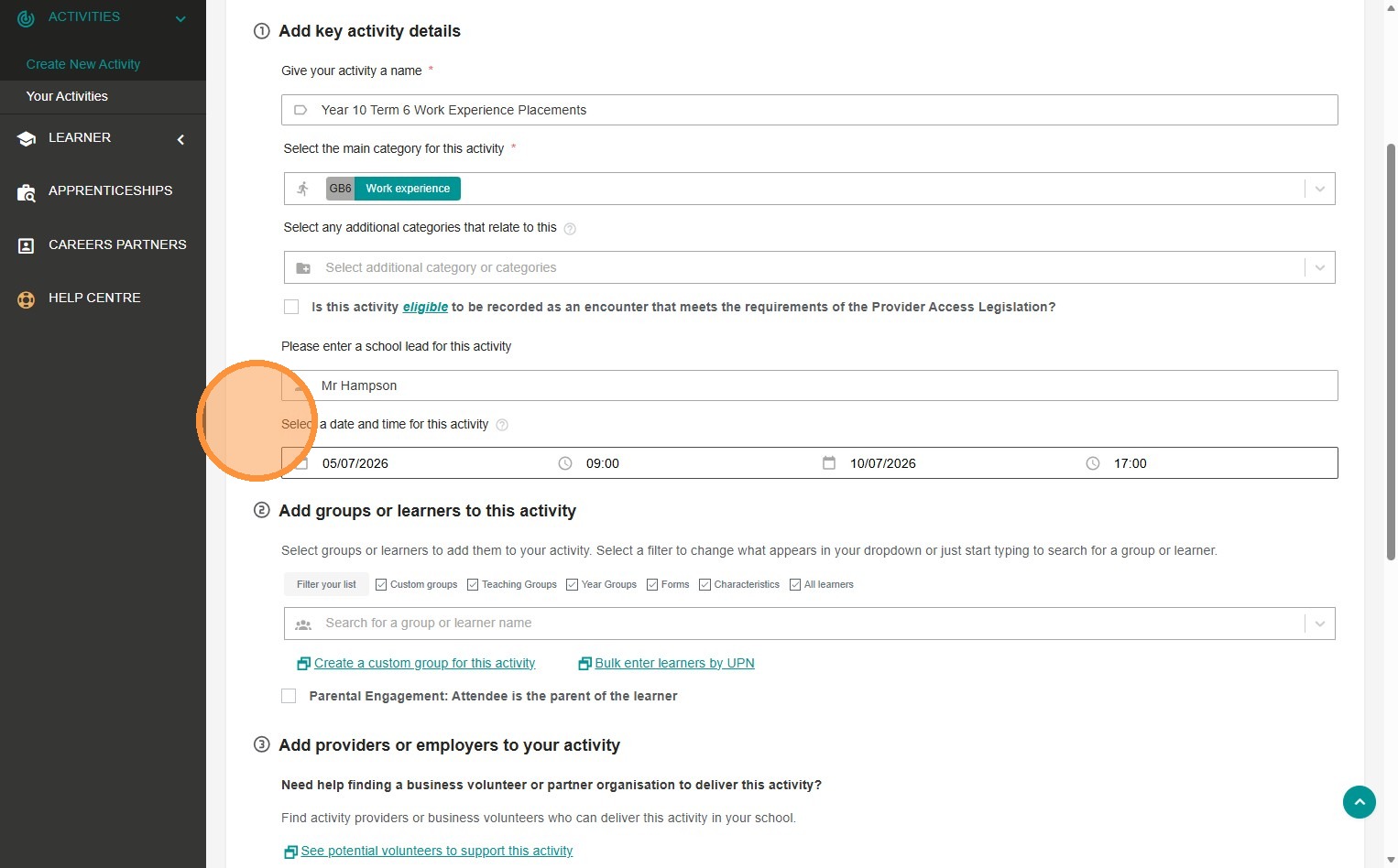Viewport: 1398px width, 868px height.
Task: Click the Apprenticeships briefcase search icon
Action: coord(26,192)
